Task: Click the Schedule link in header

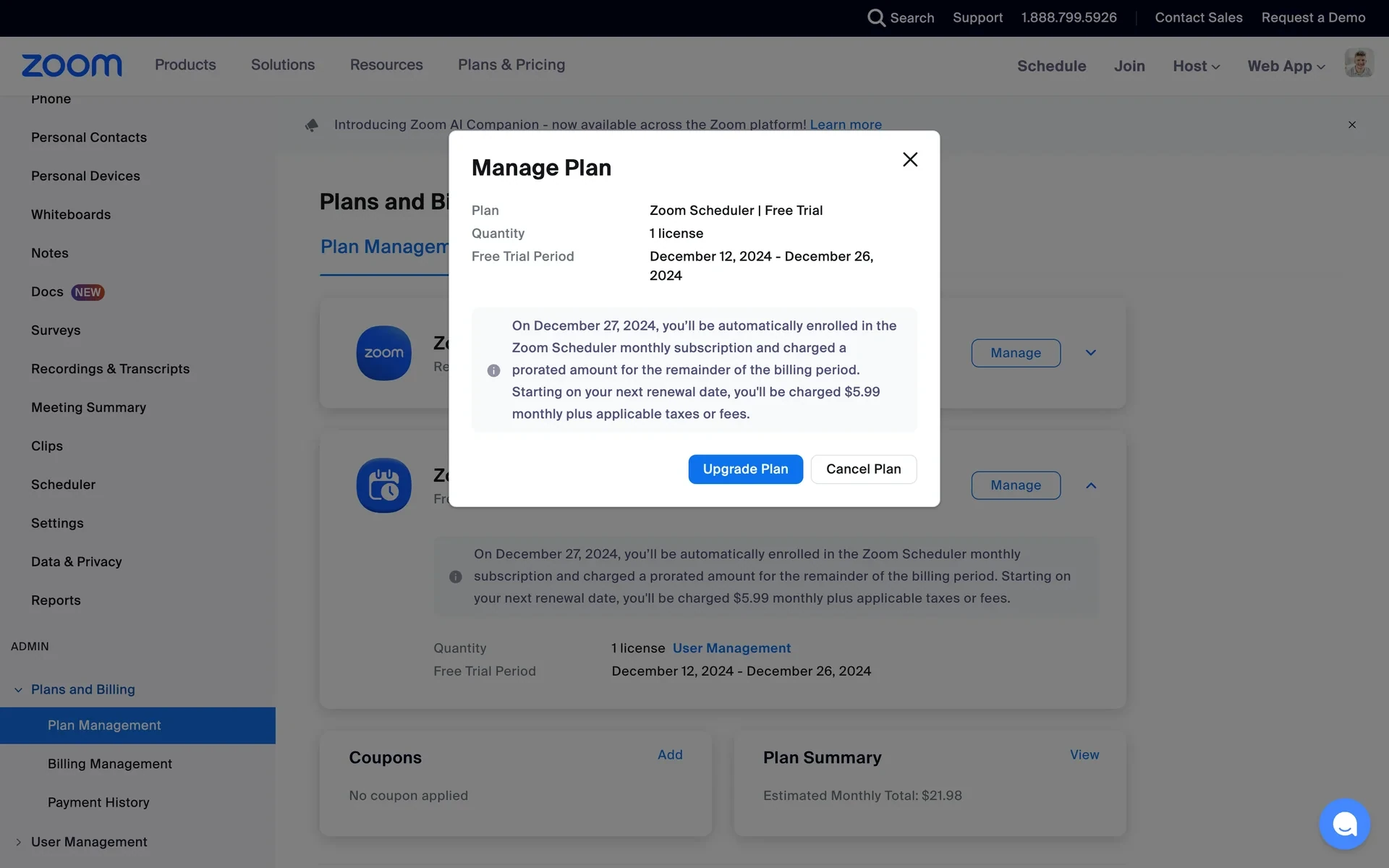Action: pos(1051,66)
